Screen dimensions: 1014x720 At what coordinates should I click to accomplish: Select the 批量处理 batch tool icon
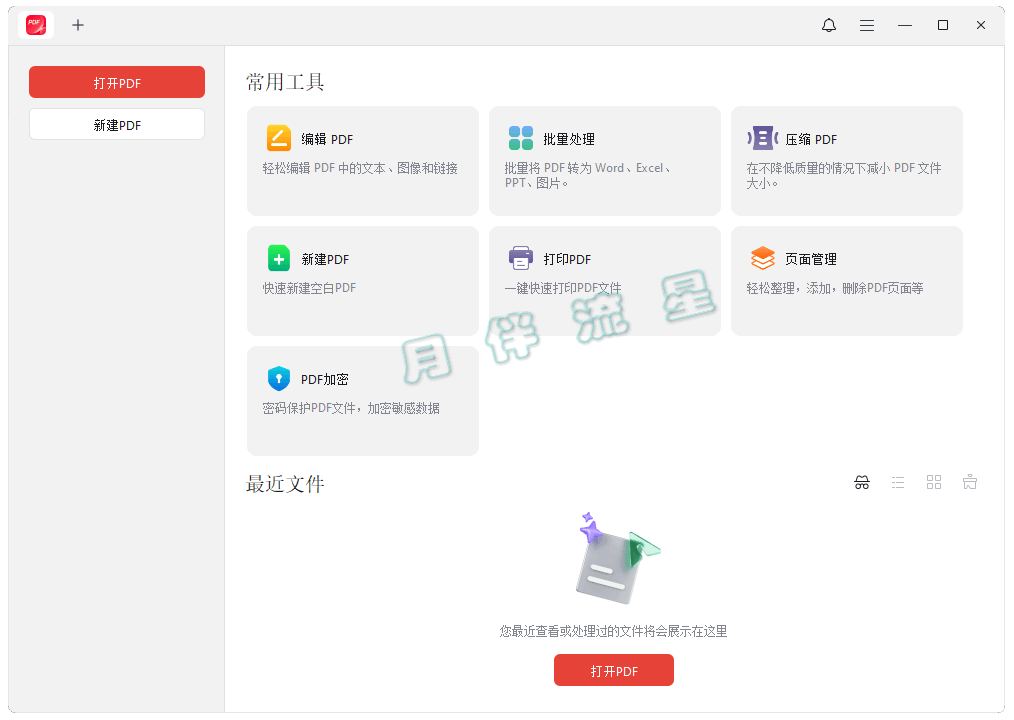(x=521, y=138)
